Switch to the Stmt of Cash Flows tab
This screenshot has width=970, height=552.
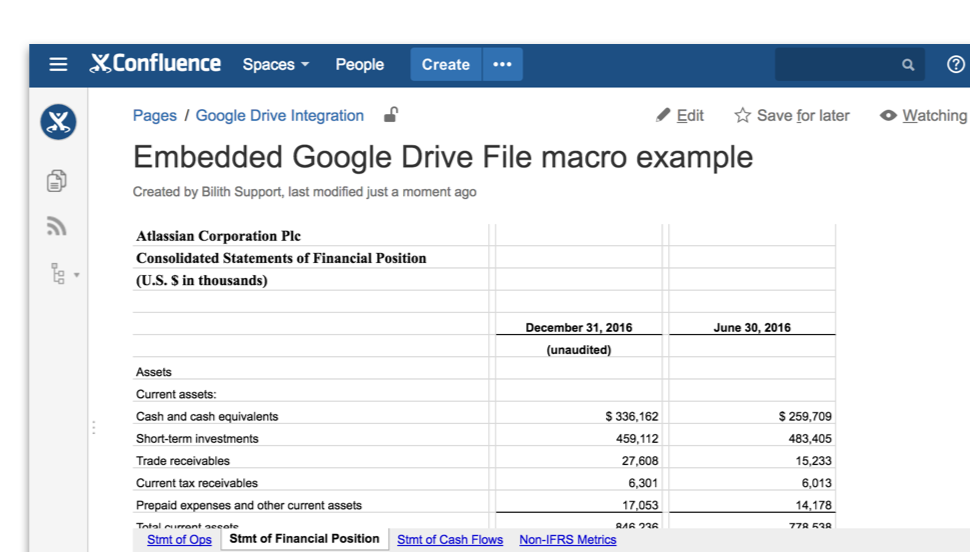coord(450,540)
